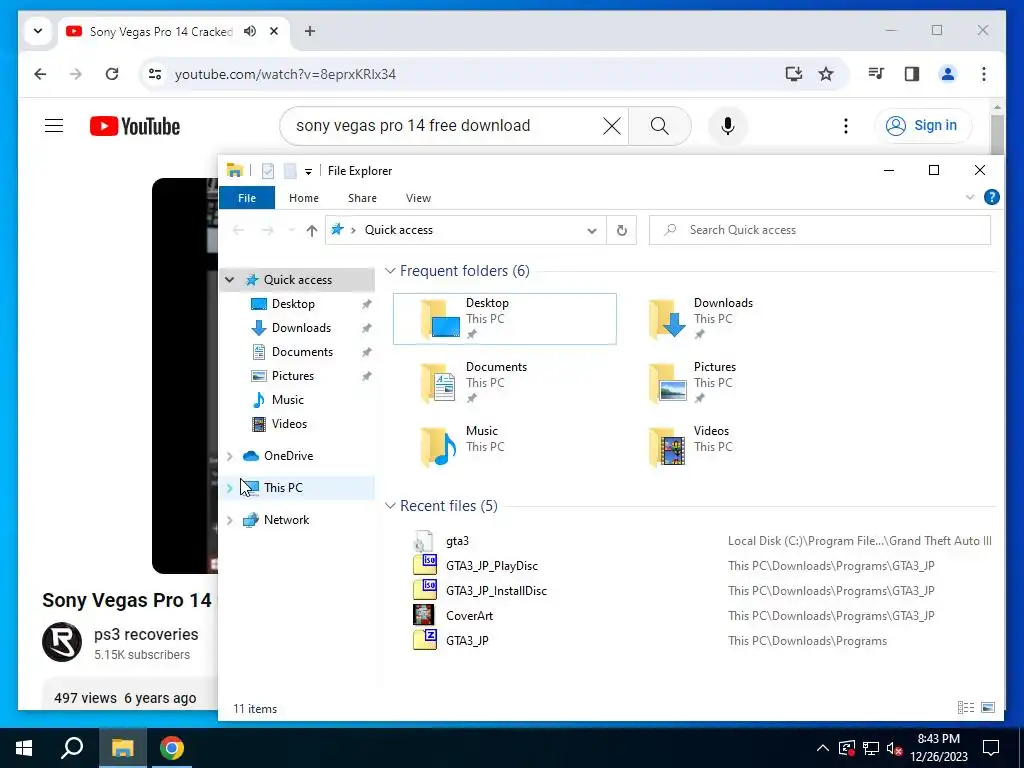This screenshot has height=768, width=1024.
Task: Open YouTube settings three-dot menu
Action: click(846, 125)
